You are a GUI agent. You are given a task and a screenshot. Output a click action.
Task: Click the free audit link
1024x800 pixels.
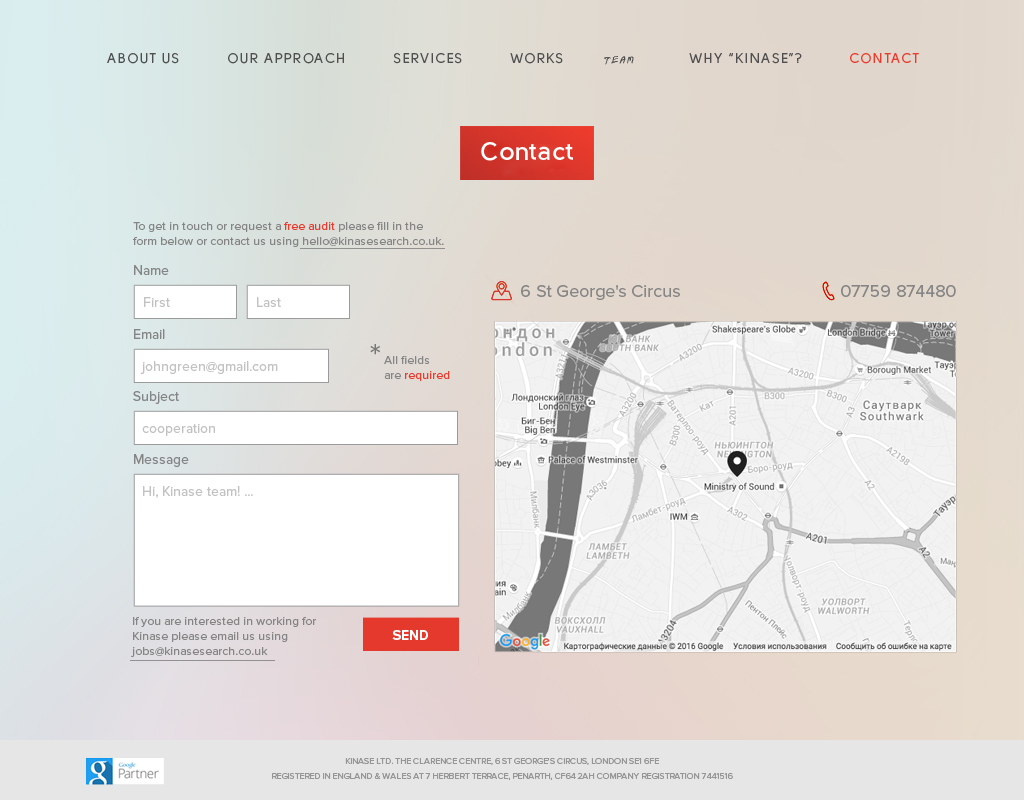pos(309,226)
